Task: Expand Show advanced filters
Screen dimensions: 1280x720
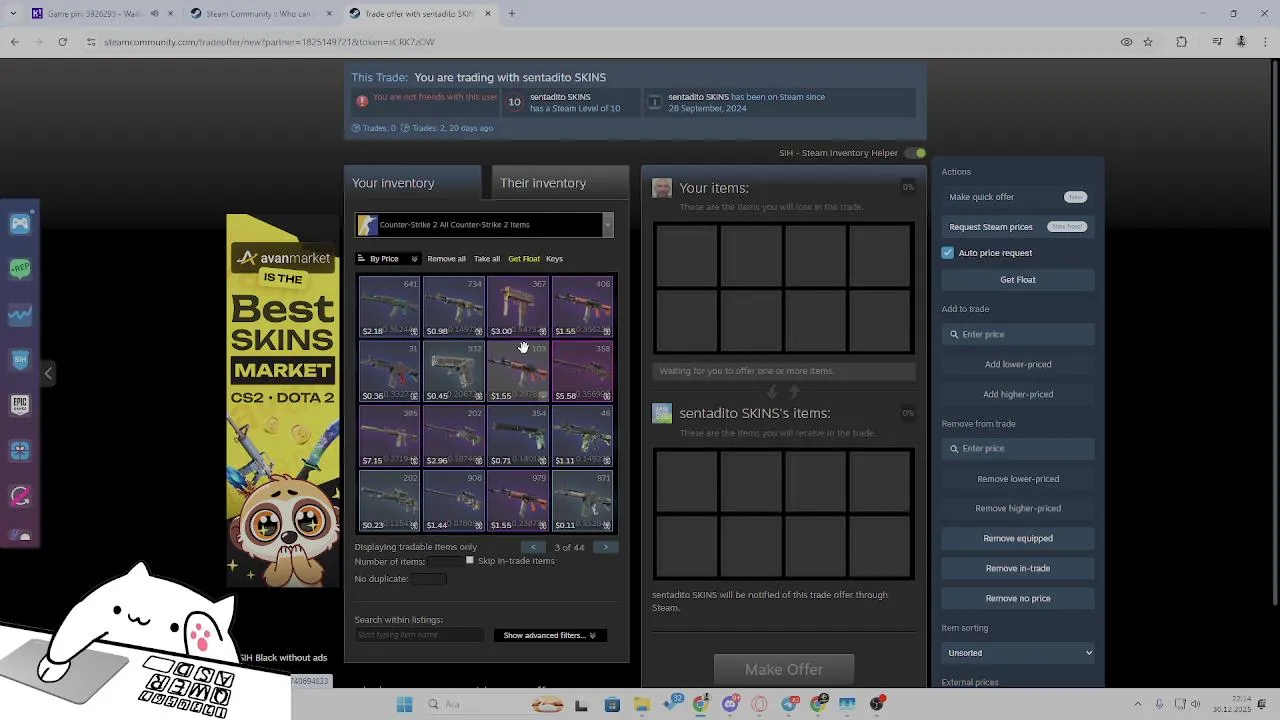Action: pos(549,635)
